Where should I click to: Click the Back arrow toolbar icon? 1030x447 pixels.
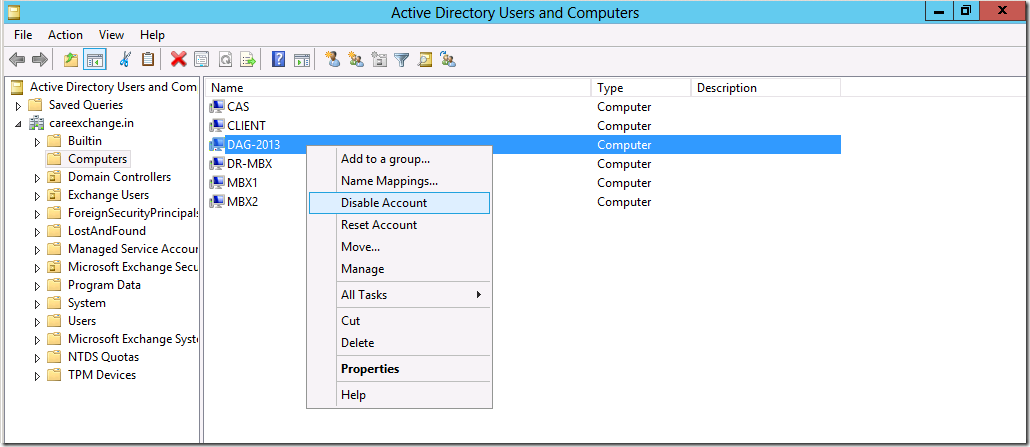17,60
